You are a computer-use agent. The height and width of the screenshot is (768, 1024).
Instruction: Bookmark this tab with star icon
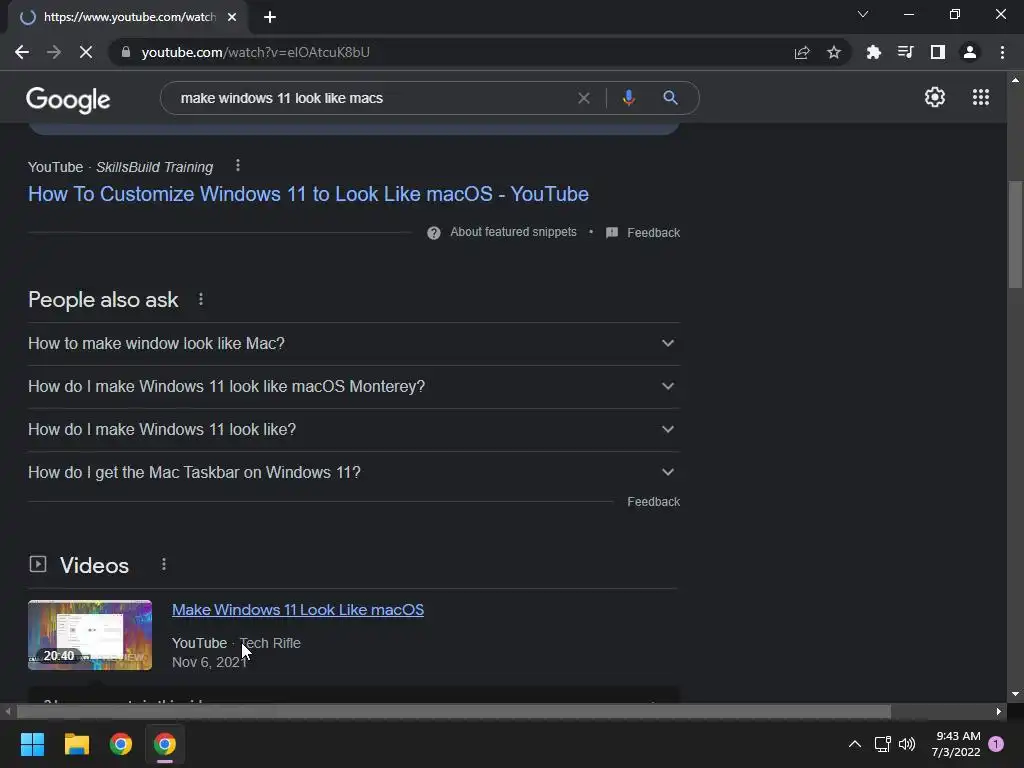point(834,52)
